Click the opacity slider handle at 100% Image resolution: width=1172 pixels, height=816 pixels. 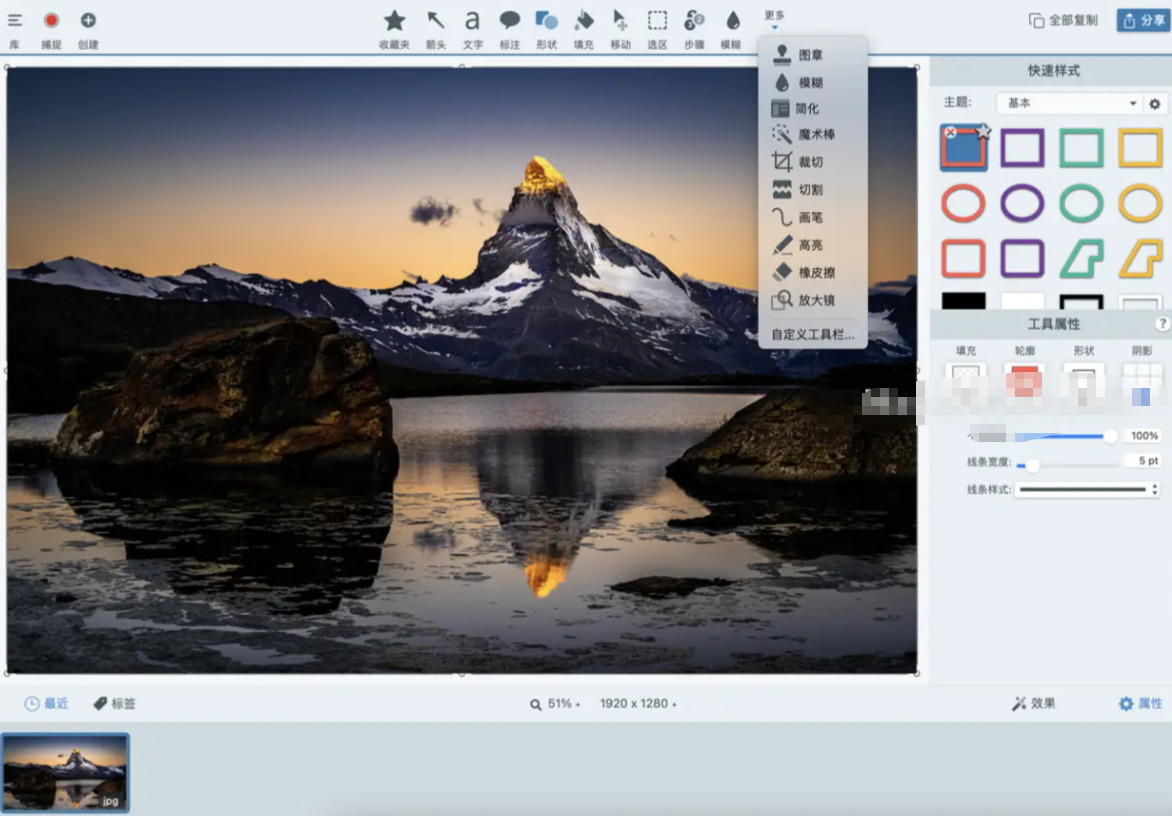click(1110, 436)
